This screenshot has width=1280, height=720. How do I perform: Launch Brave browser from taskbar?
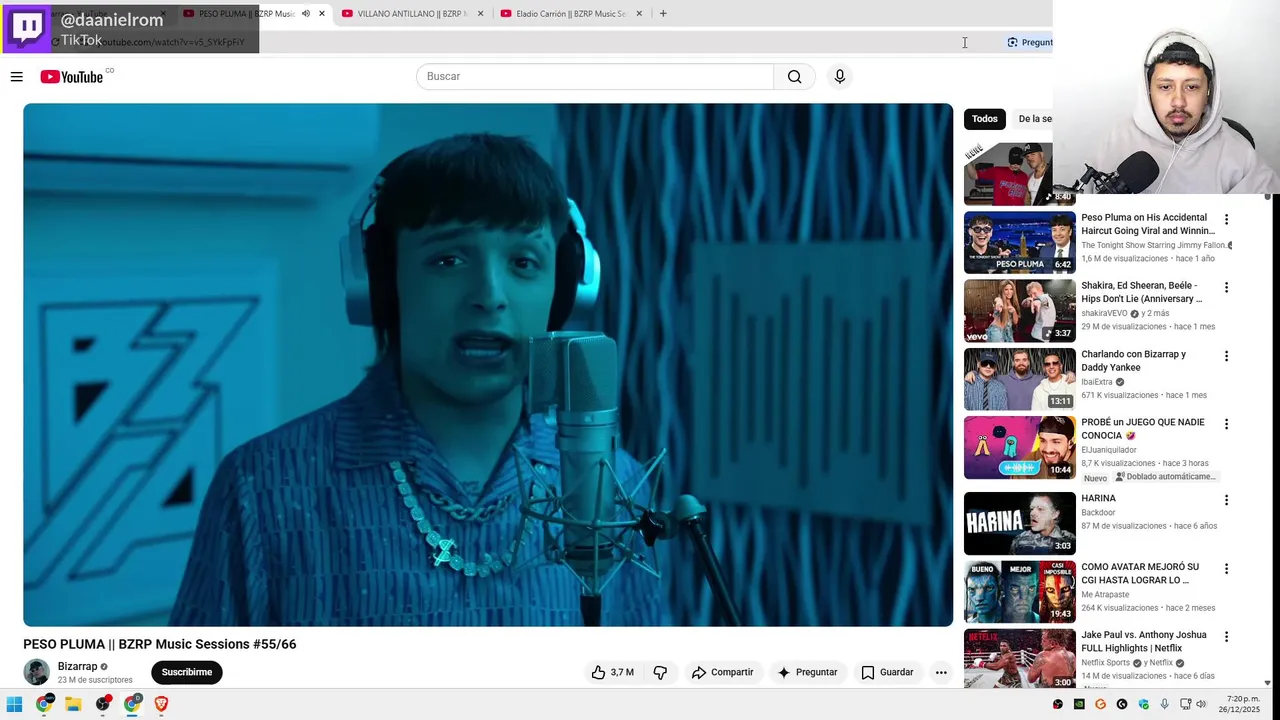tap(161, 704)
